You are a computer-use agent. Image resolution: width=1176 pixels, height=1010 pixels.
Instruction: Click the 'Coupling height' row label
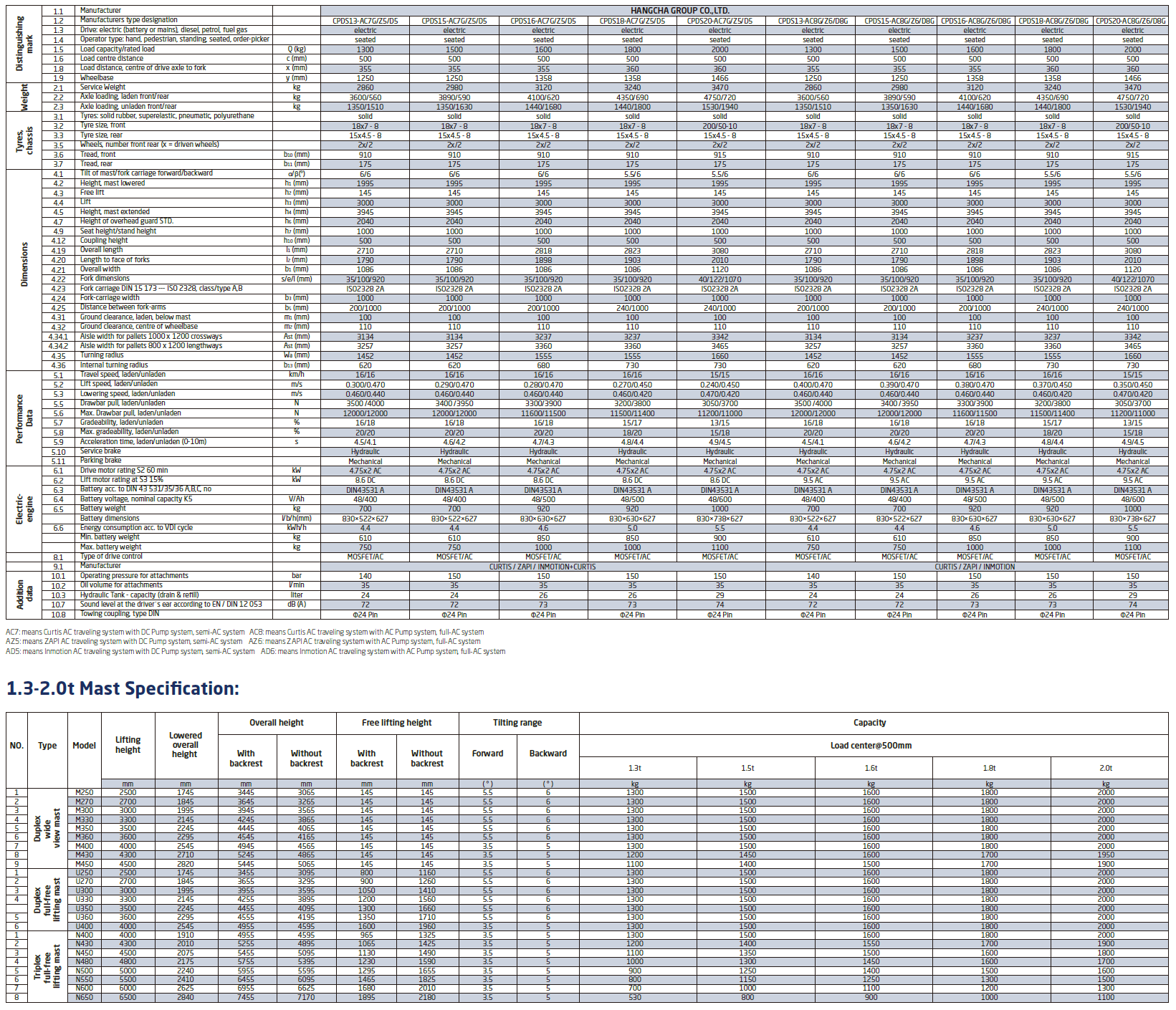coord(104,241)
